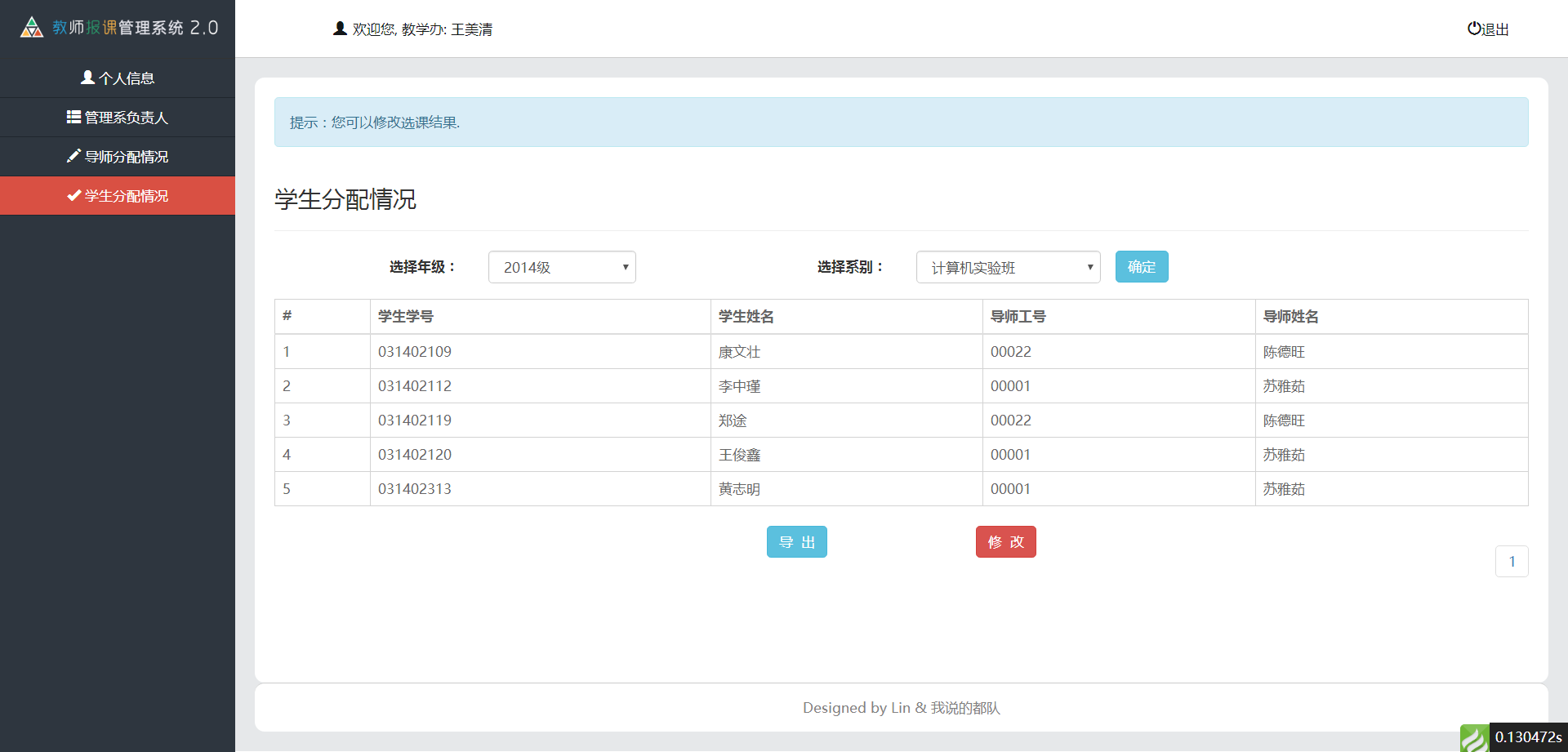
Task: Click row number 3 in the table
Action: point(287,420)
